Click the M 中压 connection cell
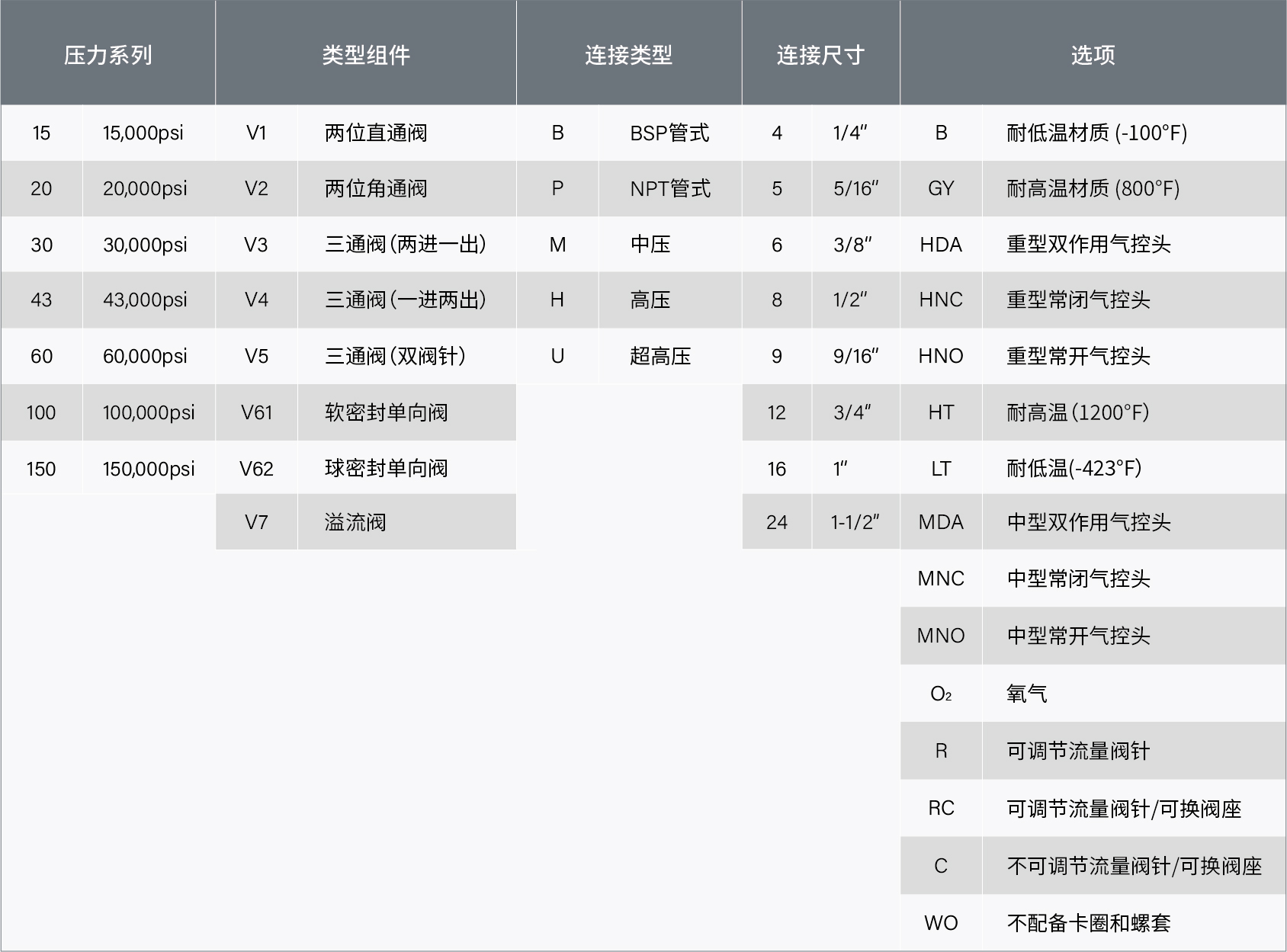This screenshot has height=952, width=1287. coord(628,244)
